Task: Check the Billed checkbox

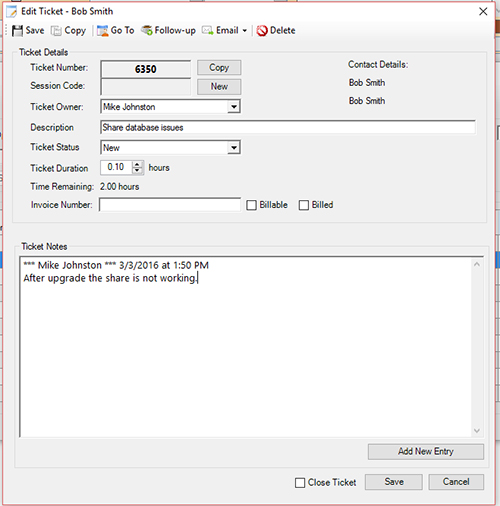Action: pyautogui.click(x=304, y=205)
